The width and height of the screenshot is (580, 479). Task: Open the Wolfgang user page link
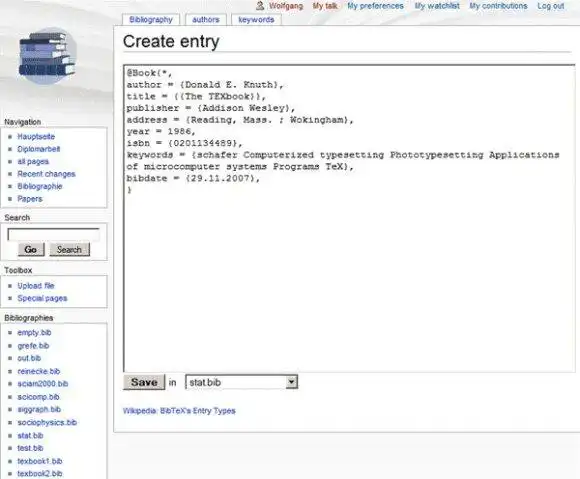286,6
